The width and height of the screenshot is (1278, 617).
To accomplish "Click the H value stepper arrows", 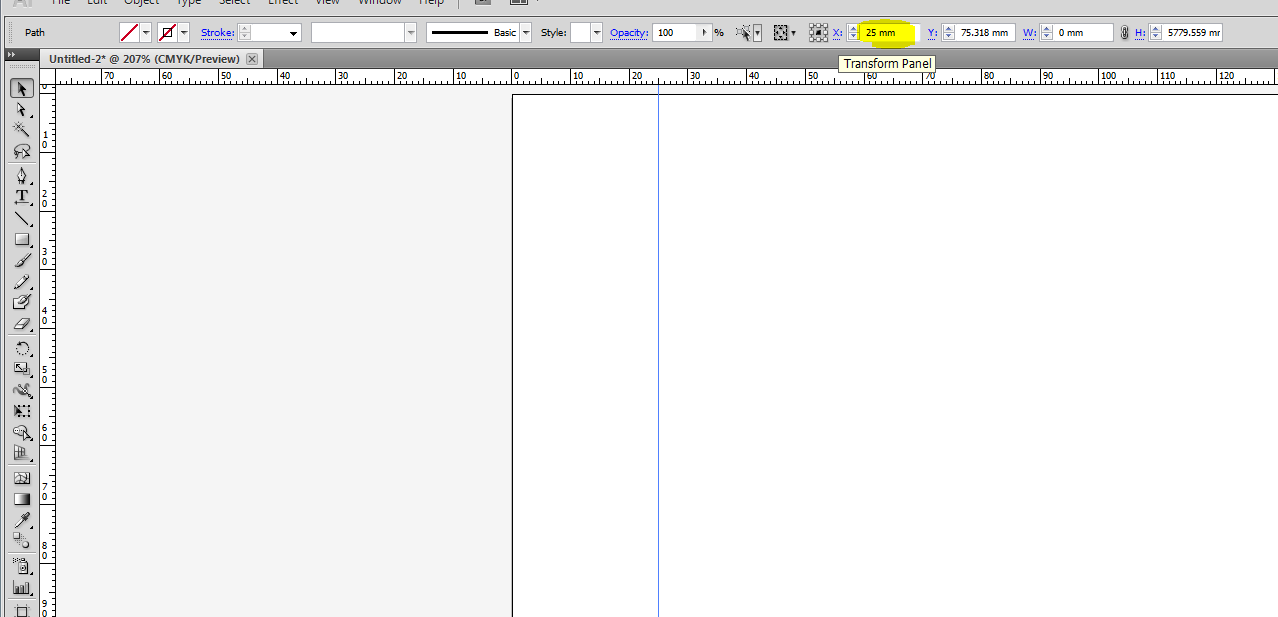I will (x=1156, y=33).
